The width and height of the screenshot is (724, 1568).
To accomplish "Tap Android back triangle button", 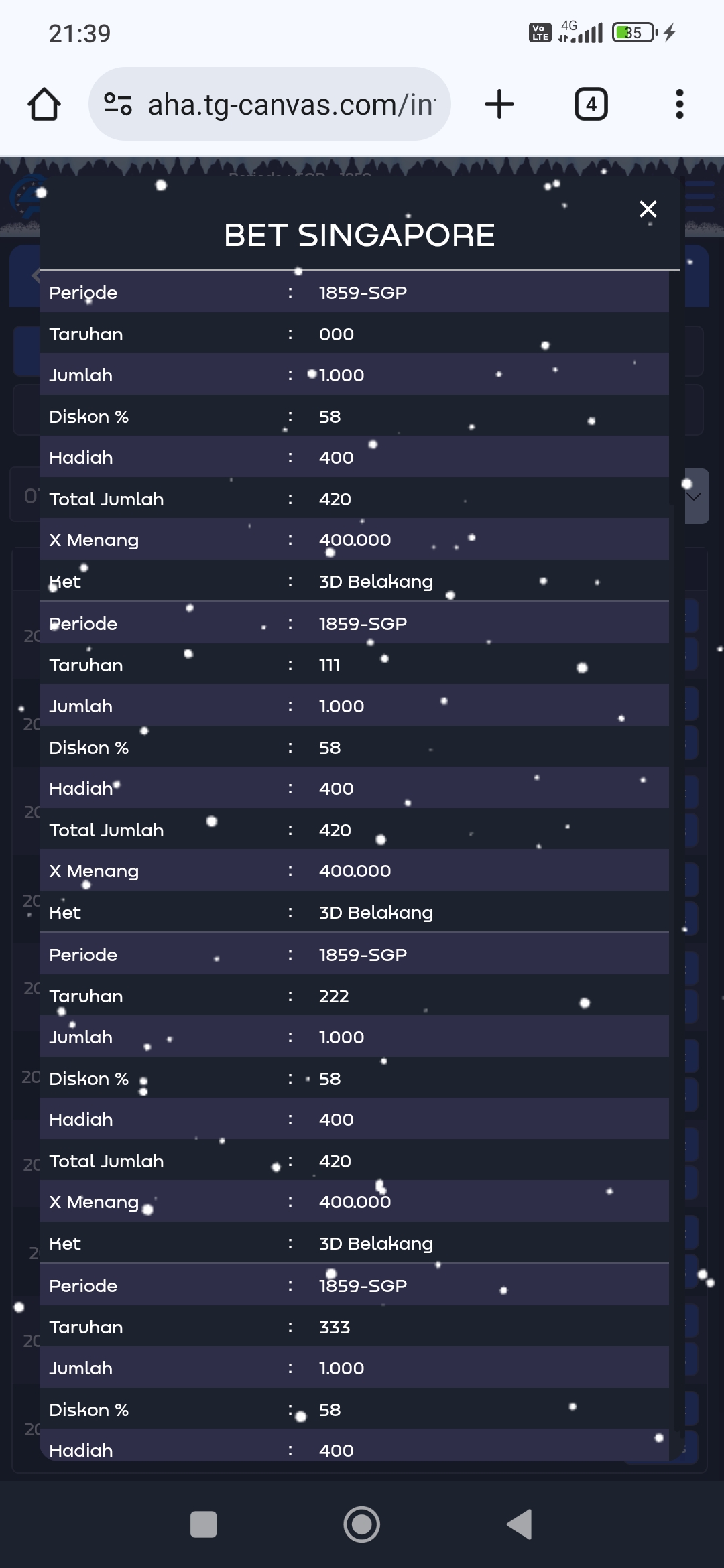I will pyautogui.click(x=520, y=1524).
